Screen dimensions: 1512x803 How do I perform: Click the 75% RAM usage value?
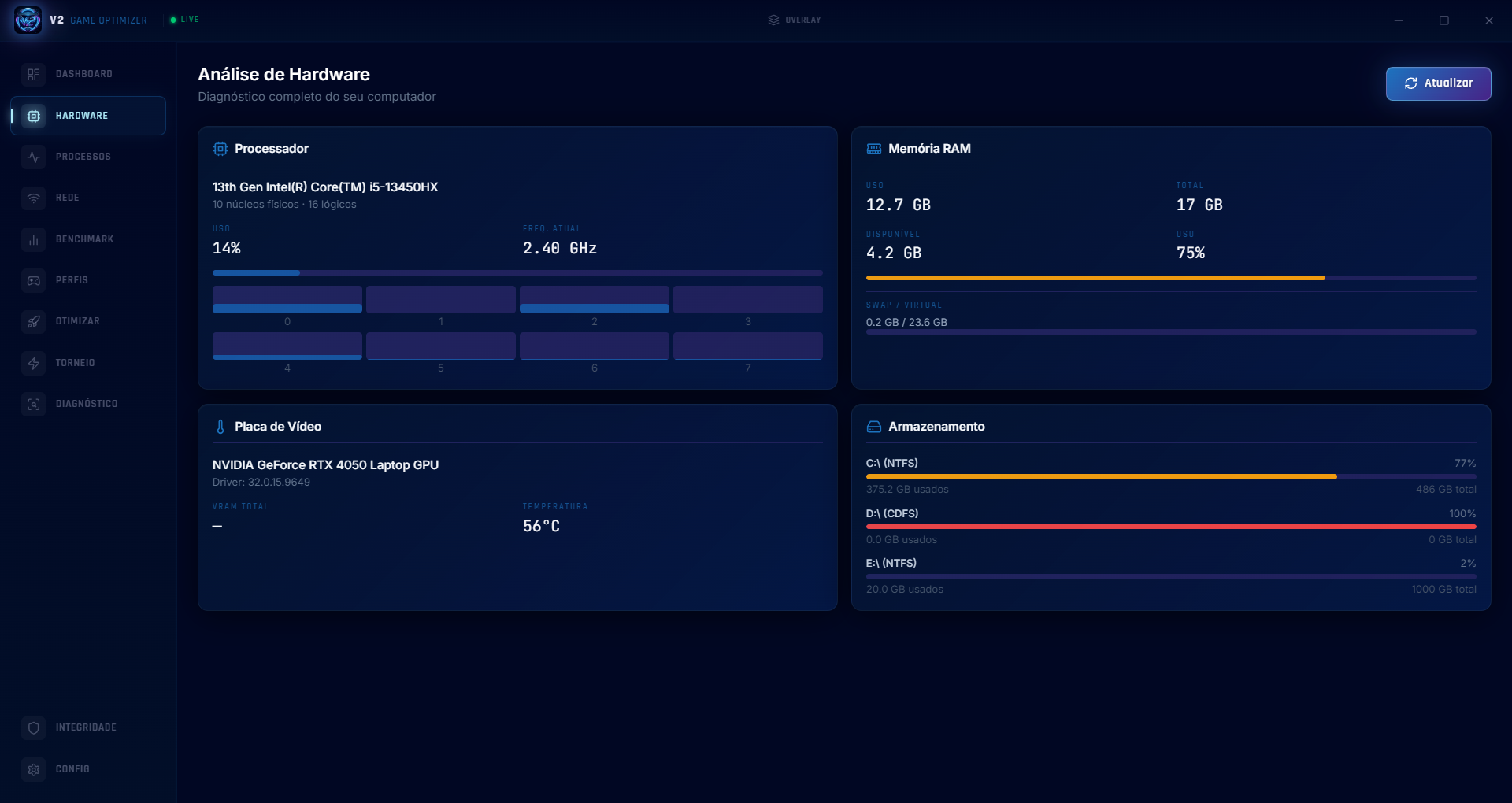click(1191, 253)
